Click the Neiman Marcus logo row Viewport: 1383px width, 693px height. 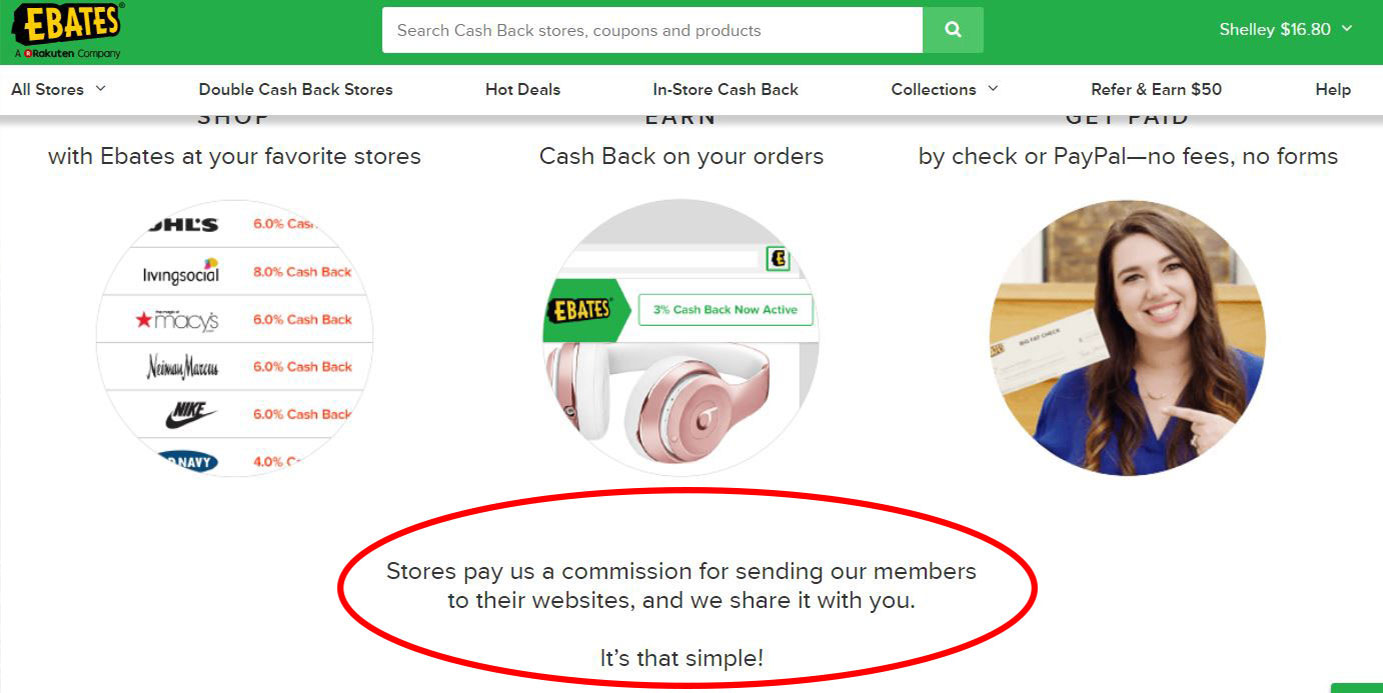(x=234, y=367)
